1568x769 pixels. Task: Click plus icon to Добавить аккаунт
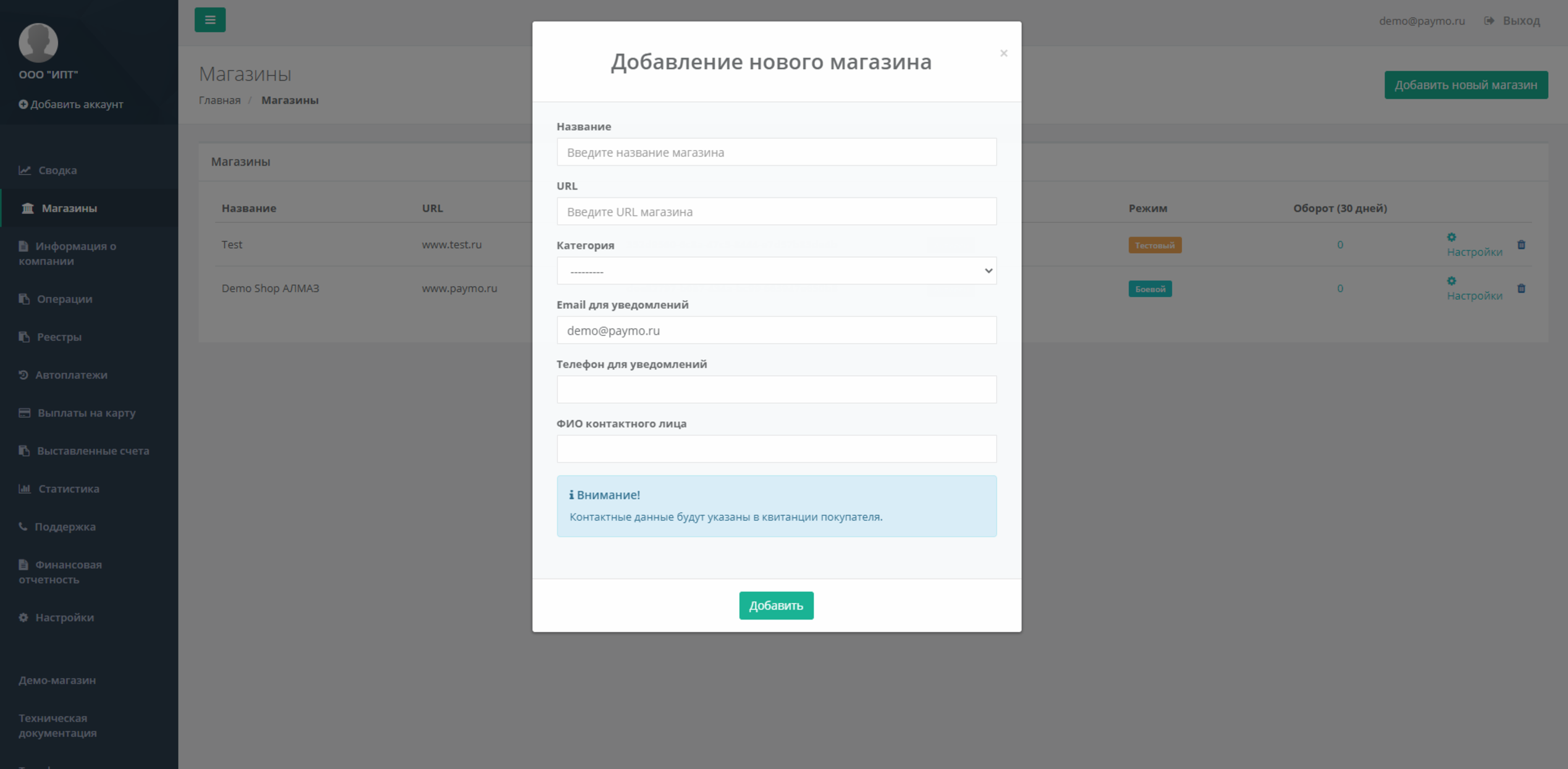[x=23, y=104]
